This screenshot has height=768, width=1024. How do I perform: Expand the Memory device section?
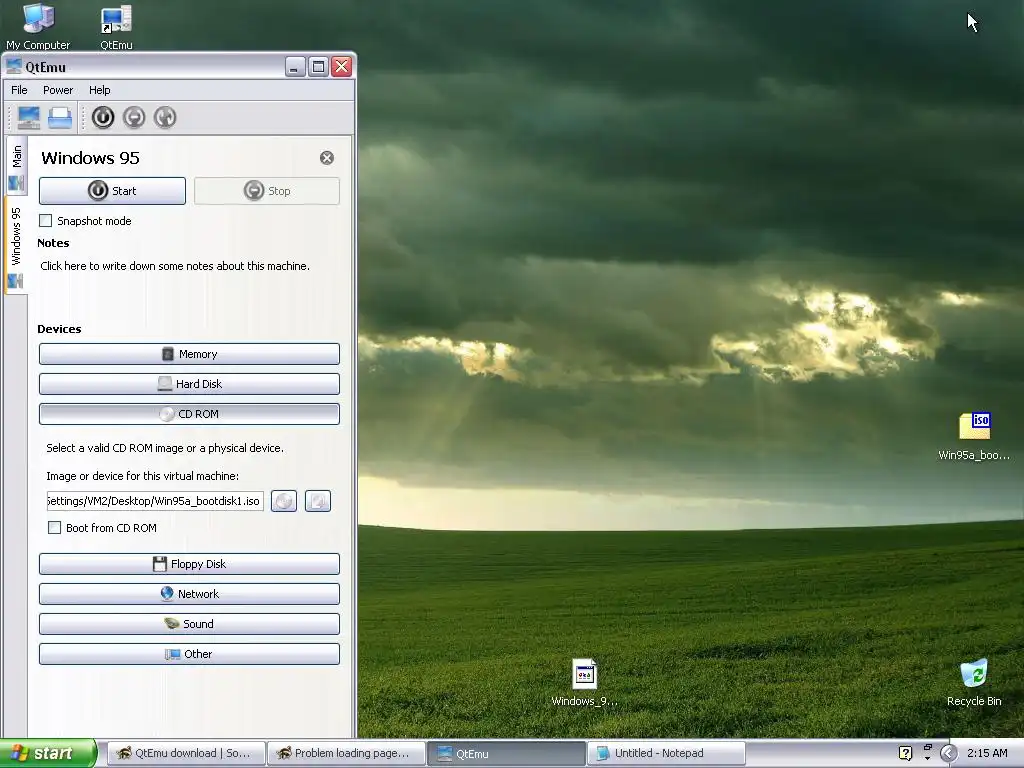(x=189, y=354)
